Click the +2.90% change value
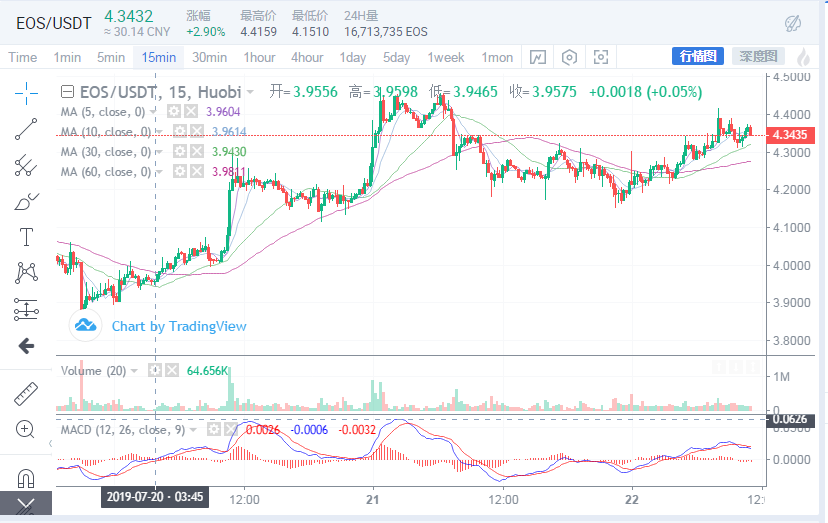Image resolution: width=828 pixels, height=523 pixels. pos(206,32)
